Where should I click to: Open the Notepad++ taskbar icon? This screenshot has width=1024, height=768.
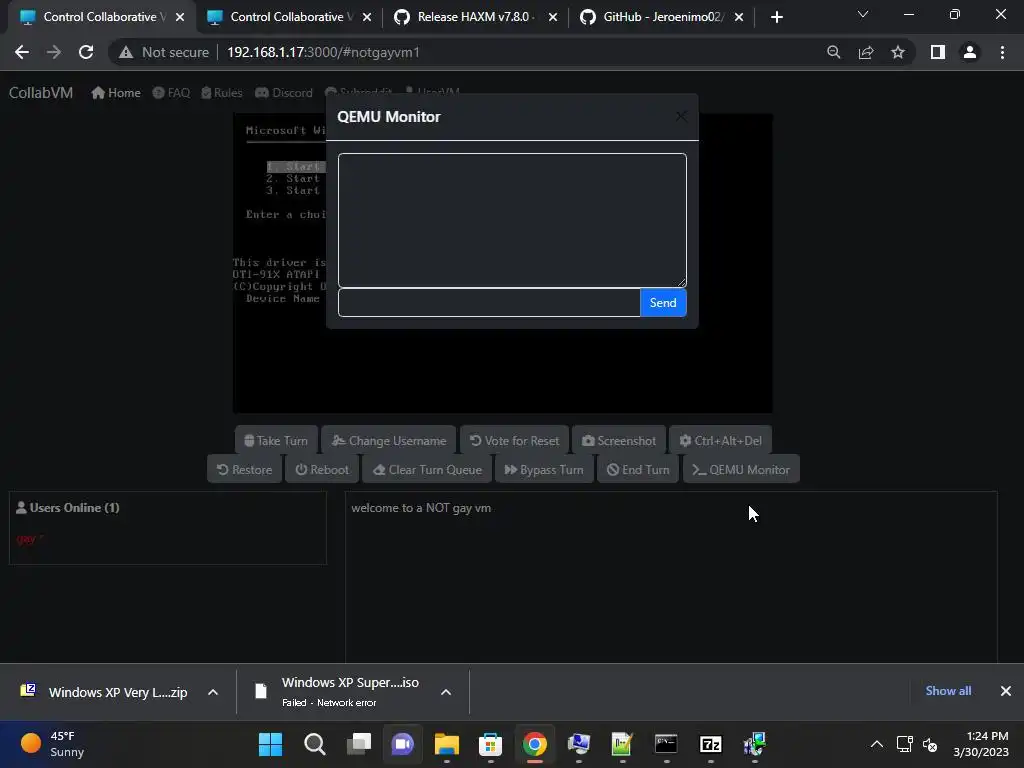point(622,744)
